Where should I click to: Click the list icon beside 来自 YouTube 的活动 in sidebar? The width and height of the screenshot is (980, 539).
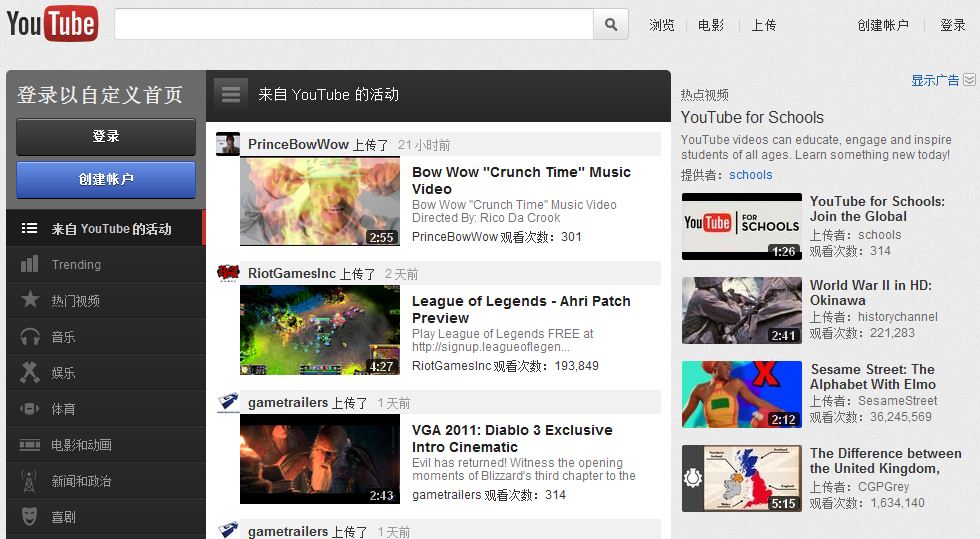point(29,228)
